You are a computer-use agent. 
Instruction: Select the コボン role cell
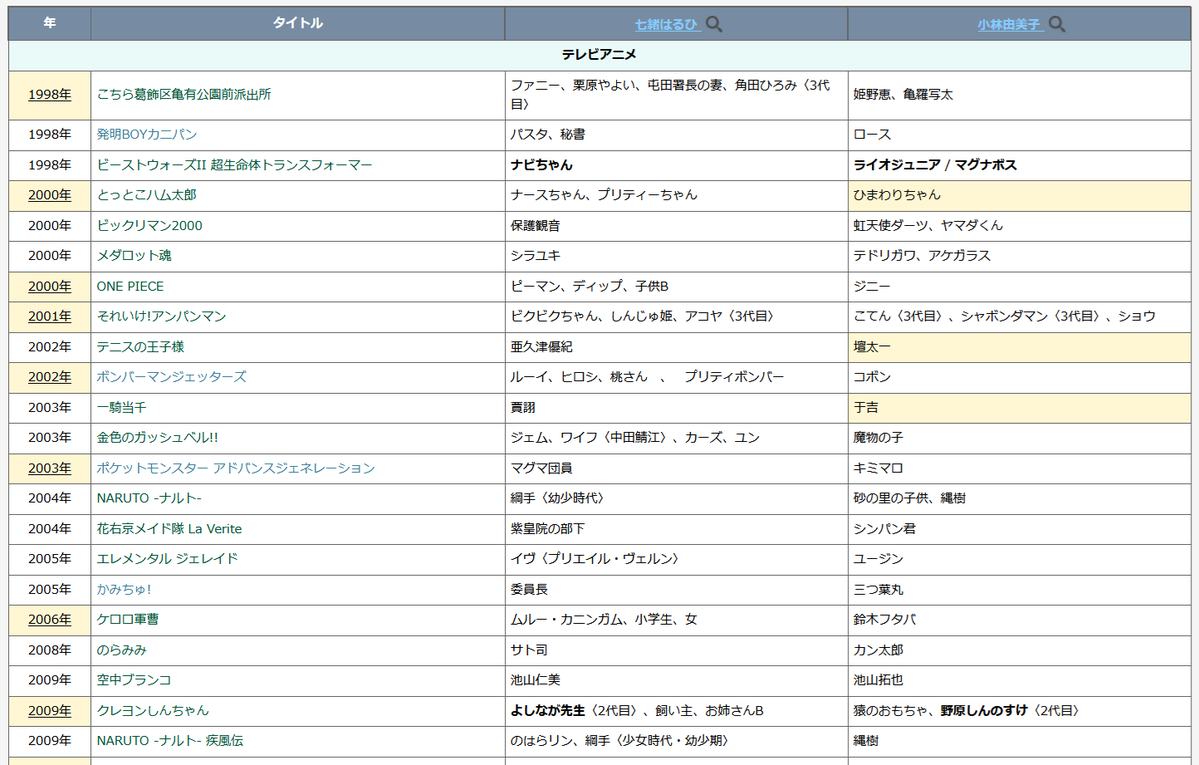tap(1019, 377)
